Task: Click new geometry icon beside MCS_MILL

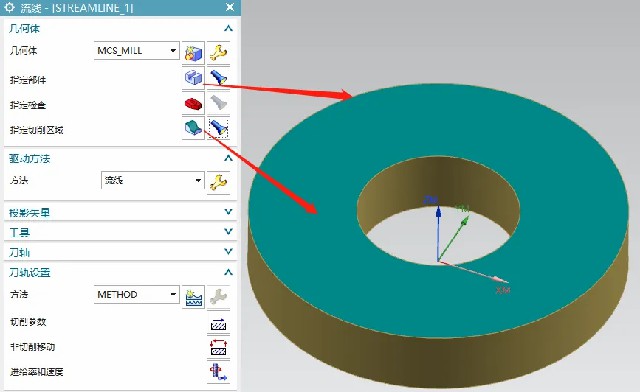Action: [x=193, y=52]
